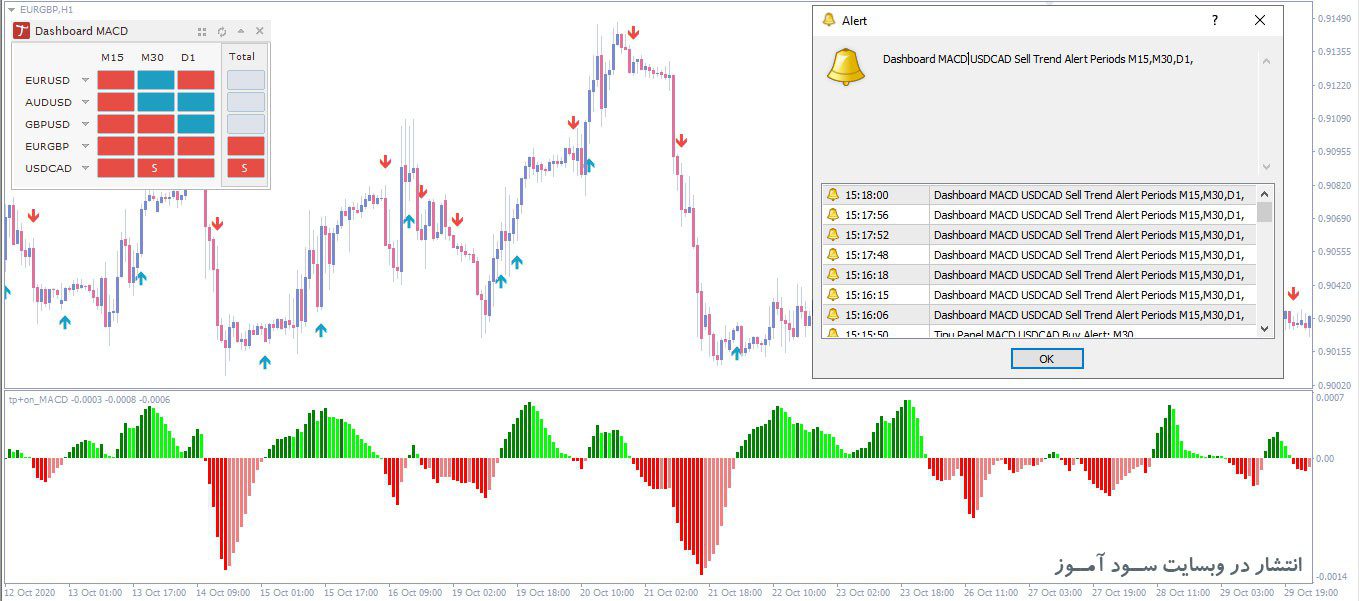This screenshot has width=1360, height=601.
Task: Click the drag grid icon on Dashboard MACD header
Action: [x=202, y=31]
